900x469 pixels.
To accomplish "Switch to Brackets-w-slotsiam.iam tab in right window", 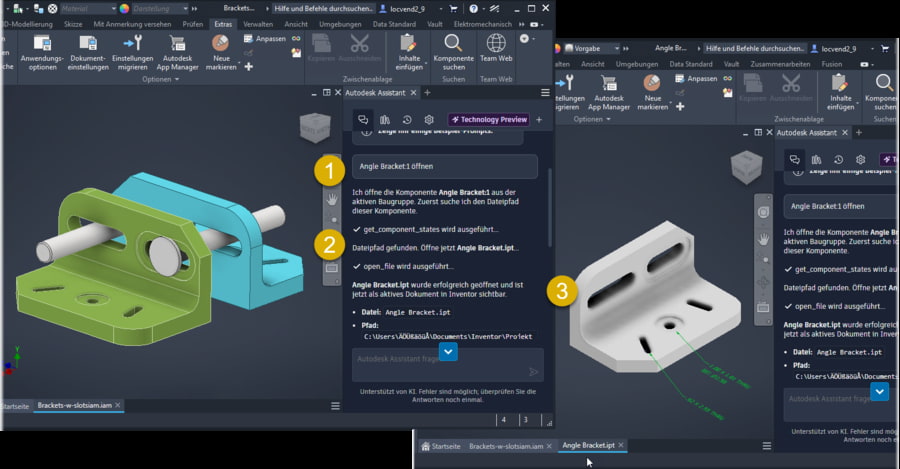I will [x=506, y=446].
